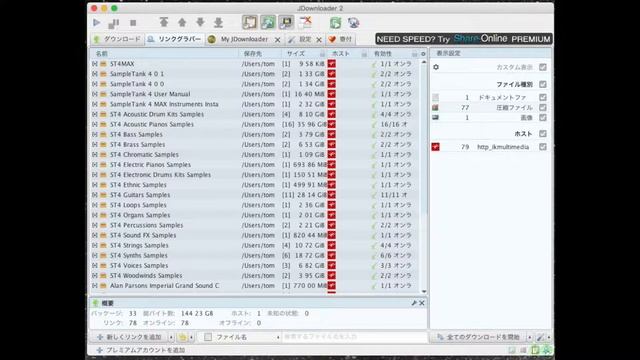Click the lock icon in ホスト column header
This screenshot has width=640, height=360.
364,54
